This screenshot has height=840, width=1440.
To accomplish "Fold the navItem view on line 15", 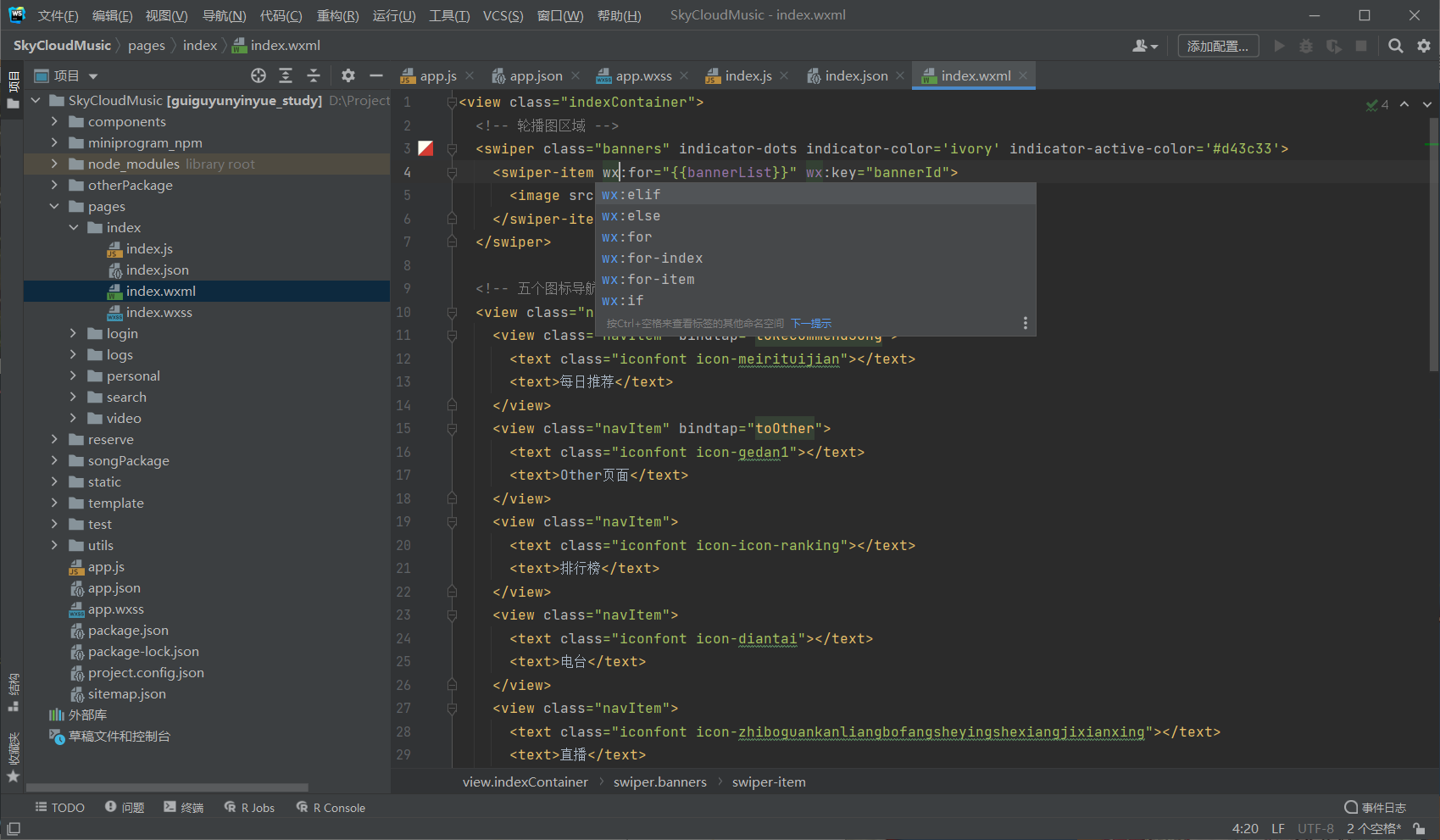I will click(452, 429).
